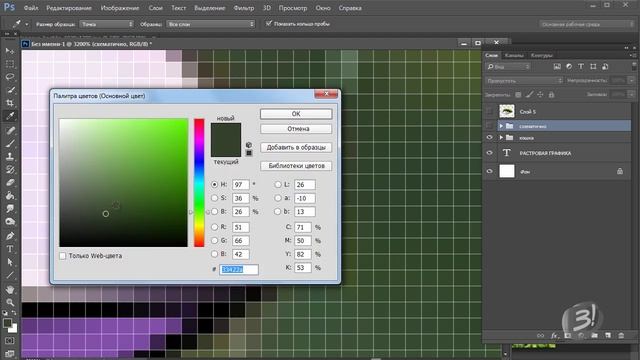Enable Только Web-цвета checkbox

[x=62, y=256]
